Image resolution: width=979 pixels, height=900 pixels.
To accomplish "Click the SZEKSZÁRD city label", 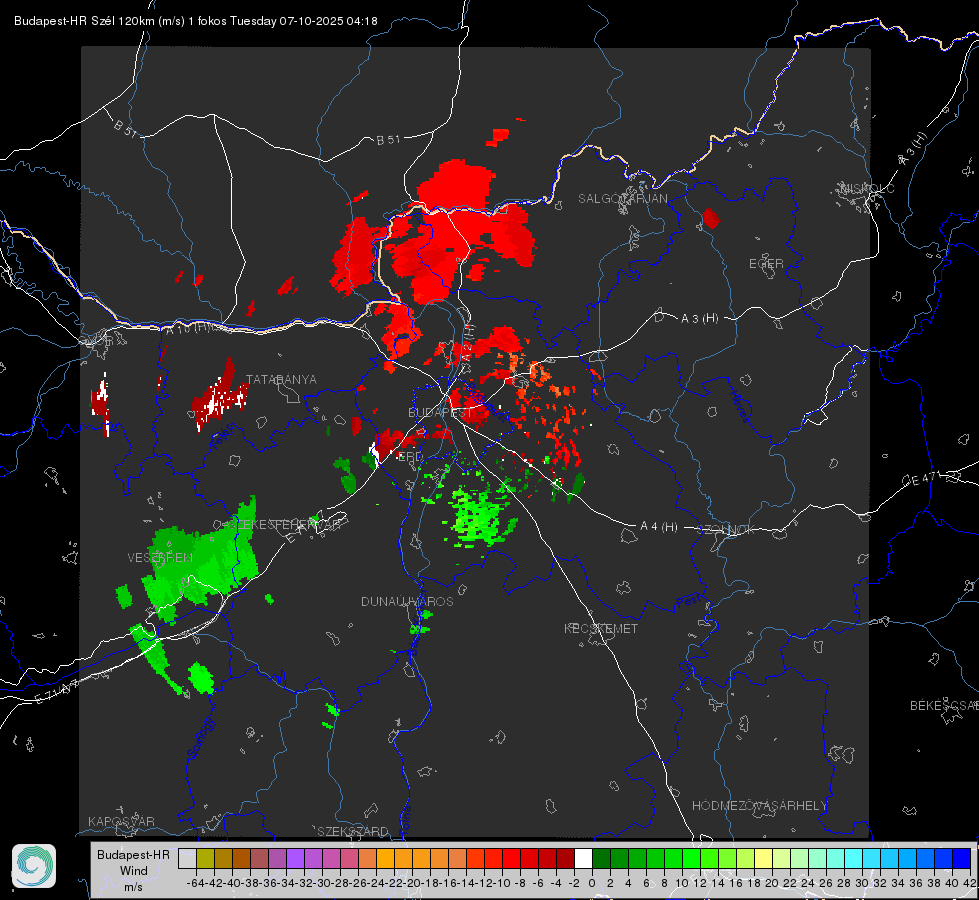I will click(353, 831).
